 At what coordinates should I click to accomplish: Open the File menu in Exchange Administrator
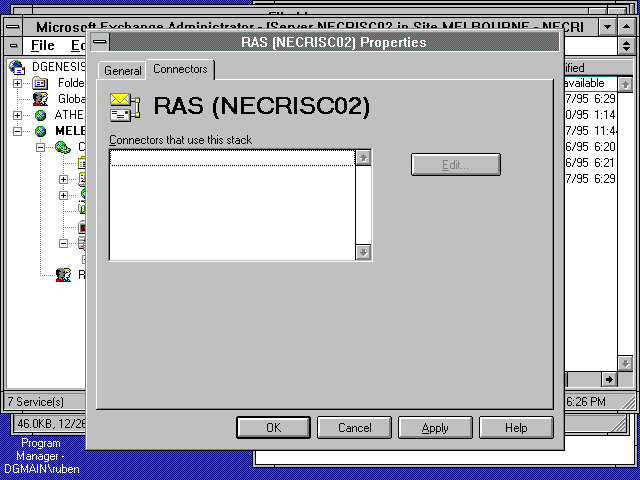tap(42, 45)
